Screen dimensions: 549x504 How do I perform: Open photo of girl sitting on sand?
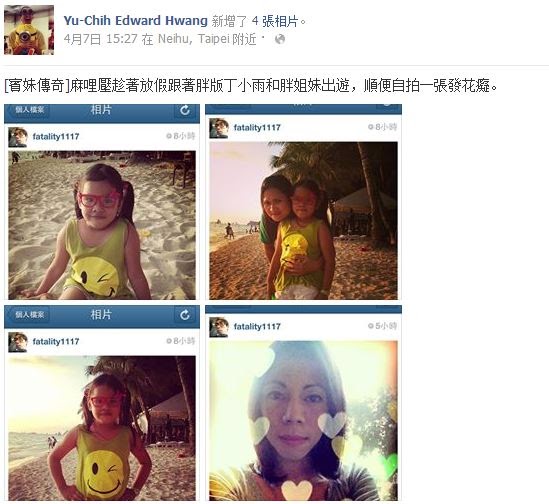tap(102, 225)
